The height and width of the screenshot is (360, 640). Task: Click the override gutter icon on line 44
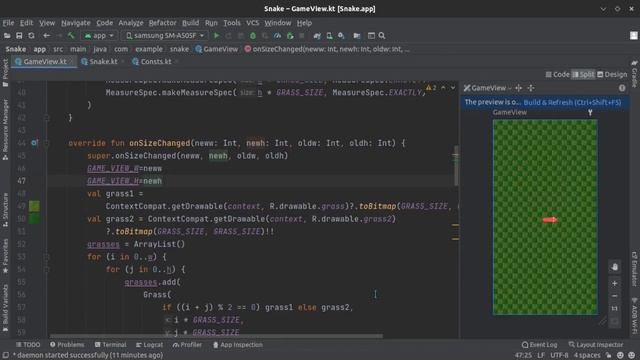(34, 143)
